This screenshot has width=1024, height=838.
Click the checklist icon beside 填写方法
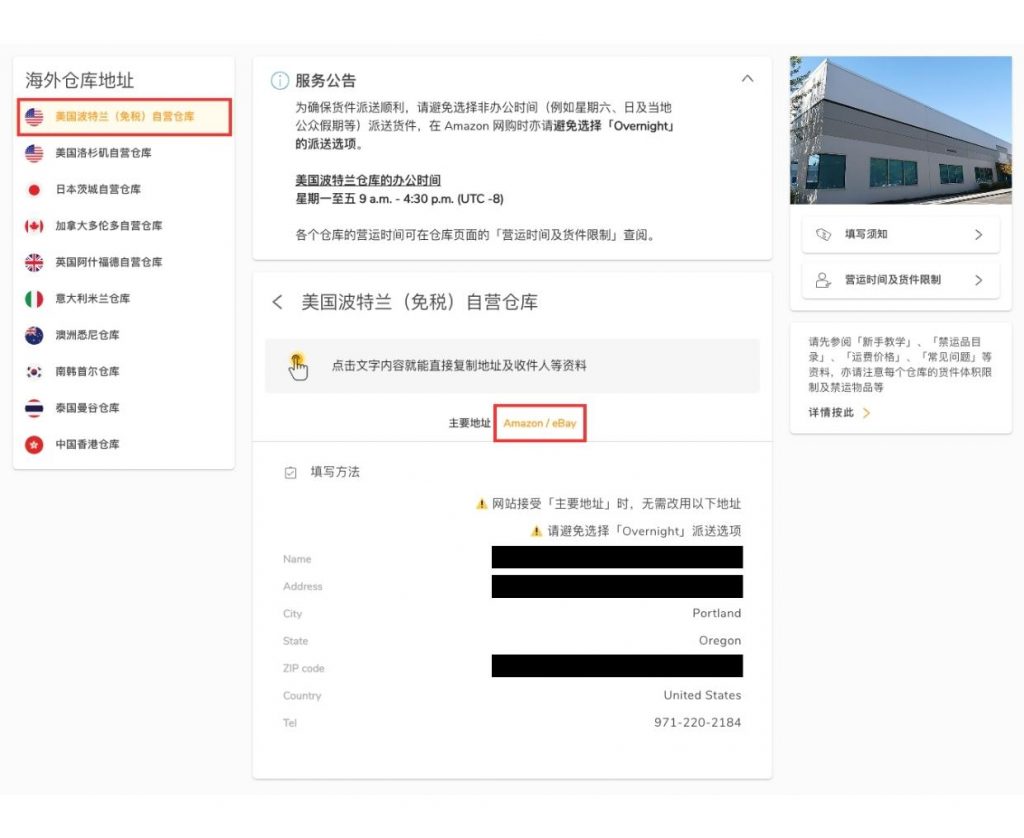[291, 472]
